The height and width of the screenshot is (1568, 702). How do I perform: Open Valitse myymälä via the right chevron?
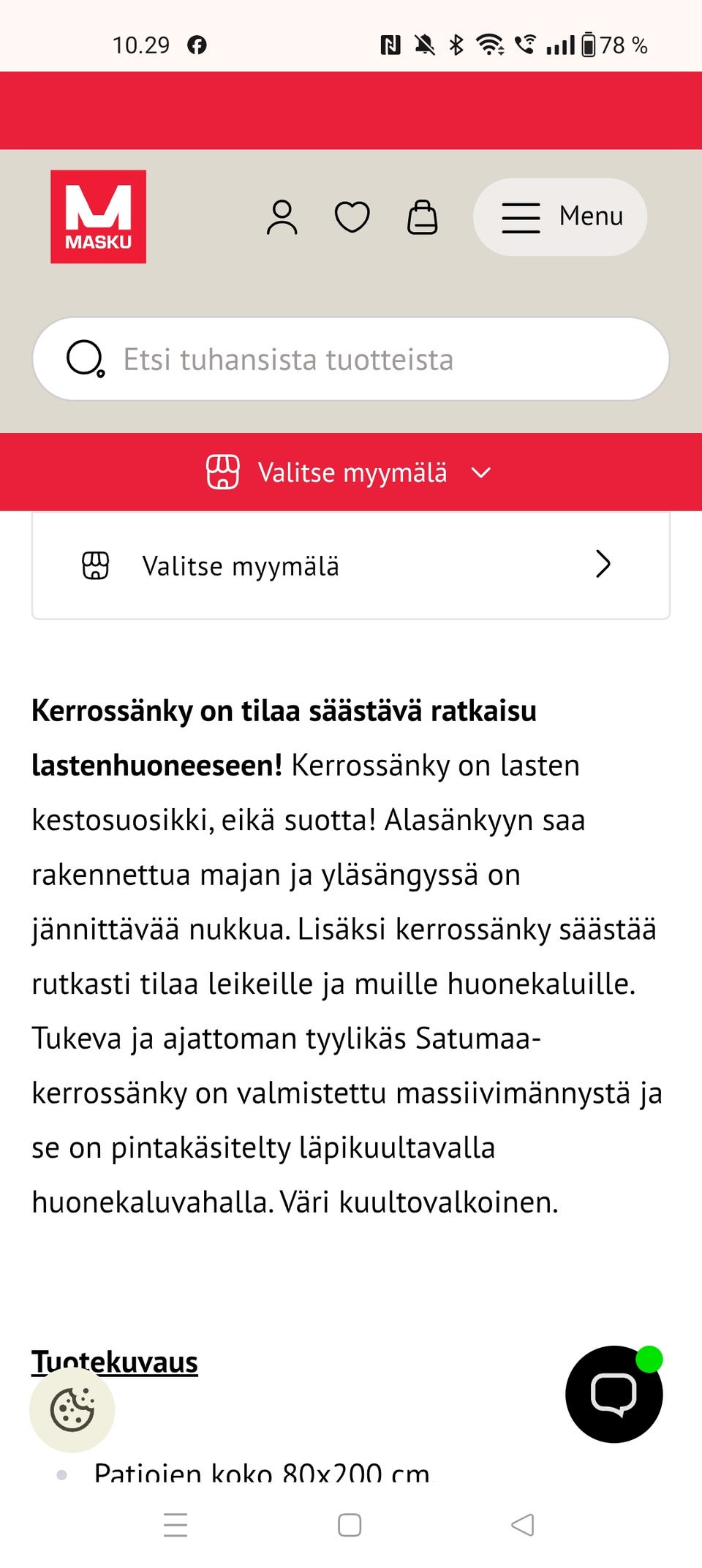click(603, 565)
